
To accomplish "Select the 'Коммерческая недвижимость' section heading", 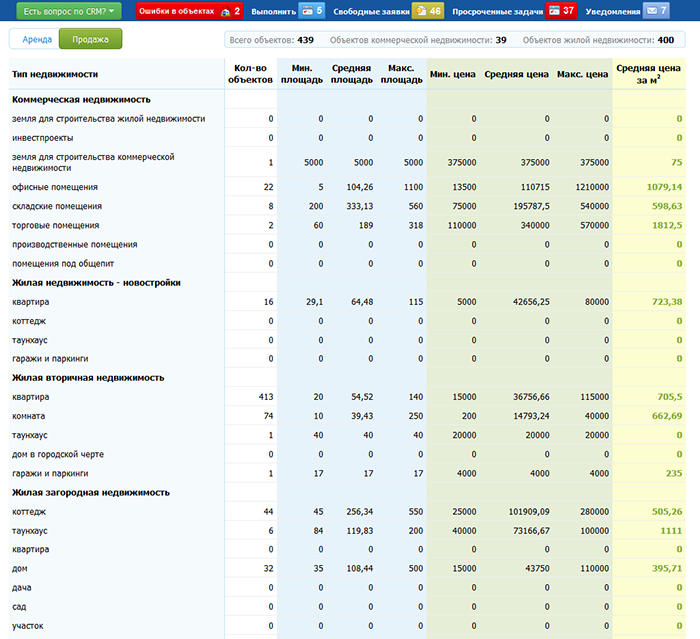I will pyautogui.click(x=81, y=100).
